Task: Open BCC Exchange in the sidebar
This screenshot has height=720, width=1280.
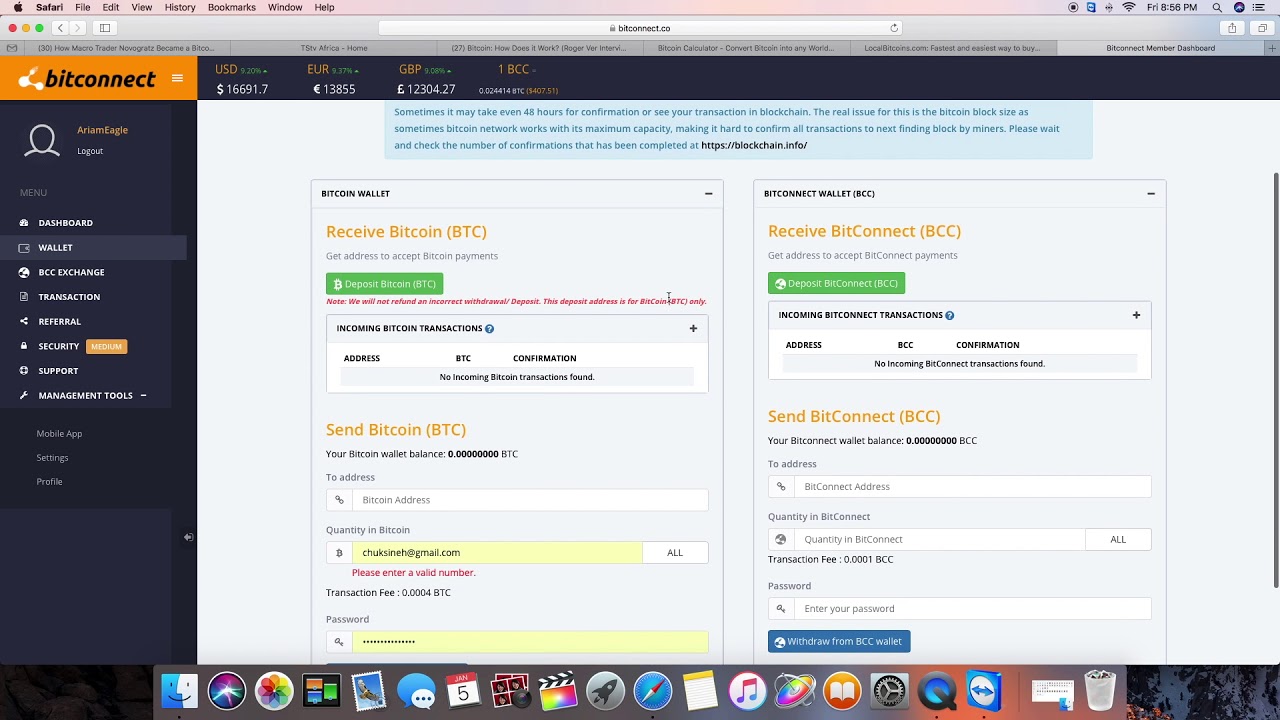Action: click(71, 272)
